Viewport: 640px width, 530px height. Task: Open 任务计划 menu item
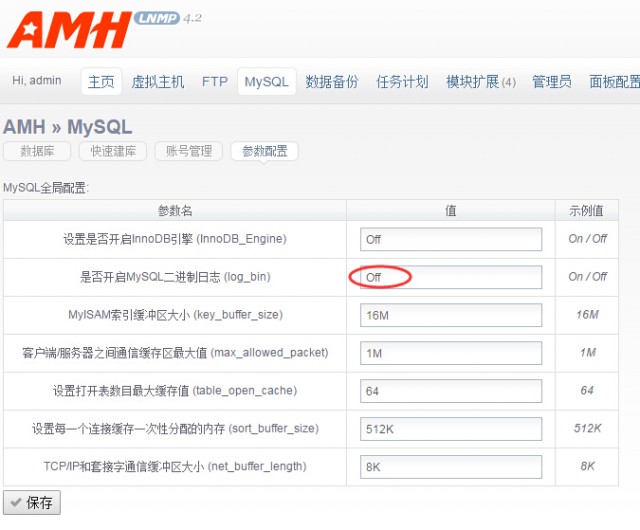pos(402,82)
